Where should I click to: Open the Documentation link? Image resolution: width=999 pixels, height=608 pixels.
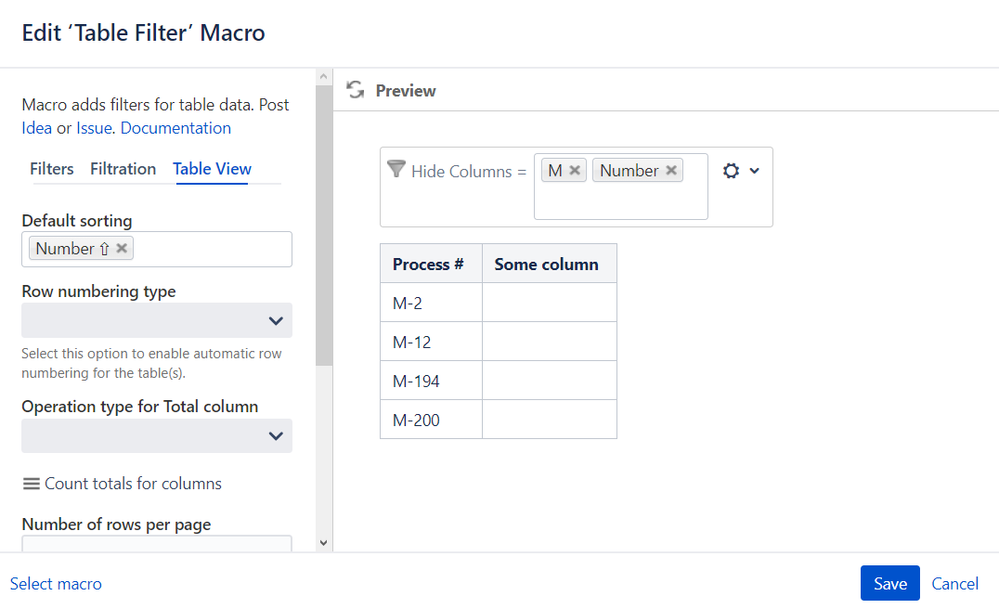point(175,128)
